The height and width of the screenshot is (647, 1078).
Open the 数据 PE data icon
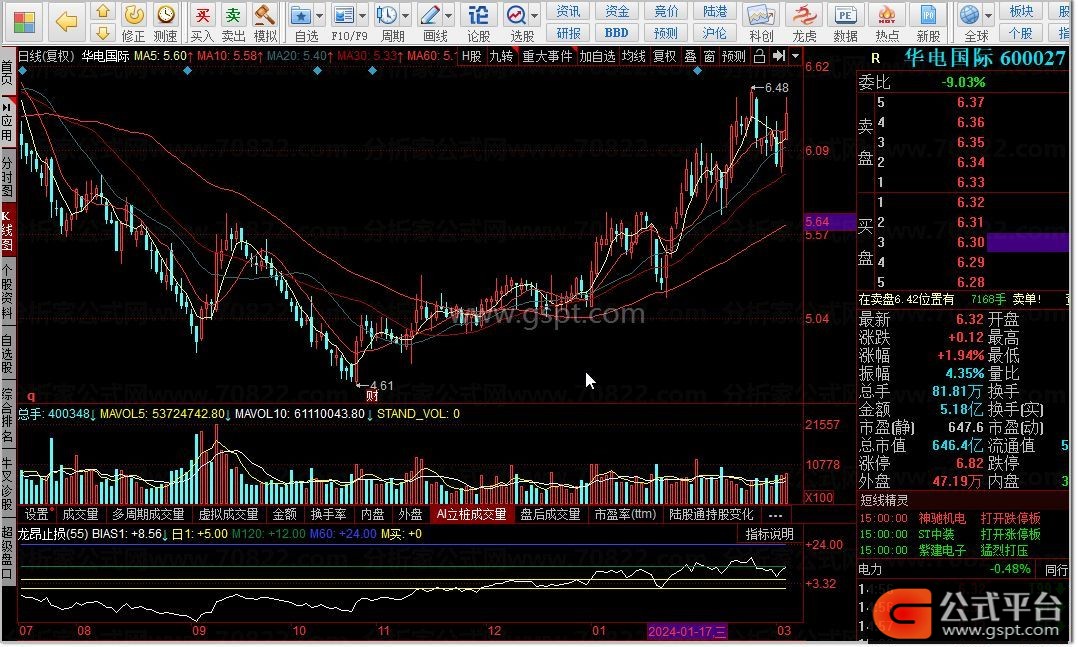845,22
